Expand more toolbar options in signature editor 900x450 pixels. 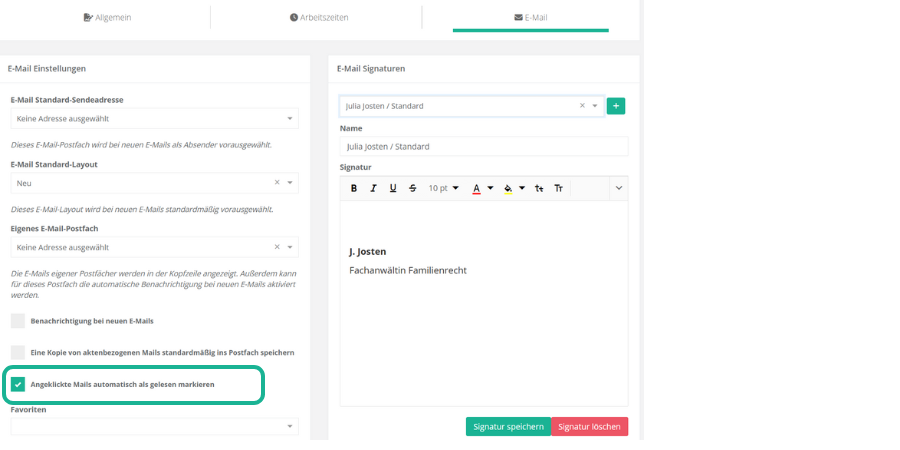pyautogui.click(x=618, y=188)
